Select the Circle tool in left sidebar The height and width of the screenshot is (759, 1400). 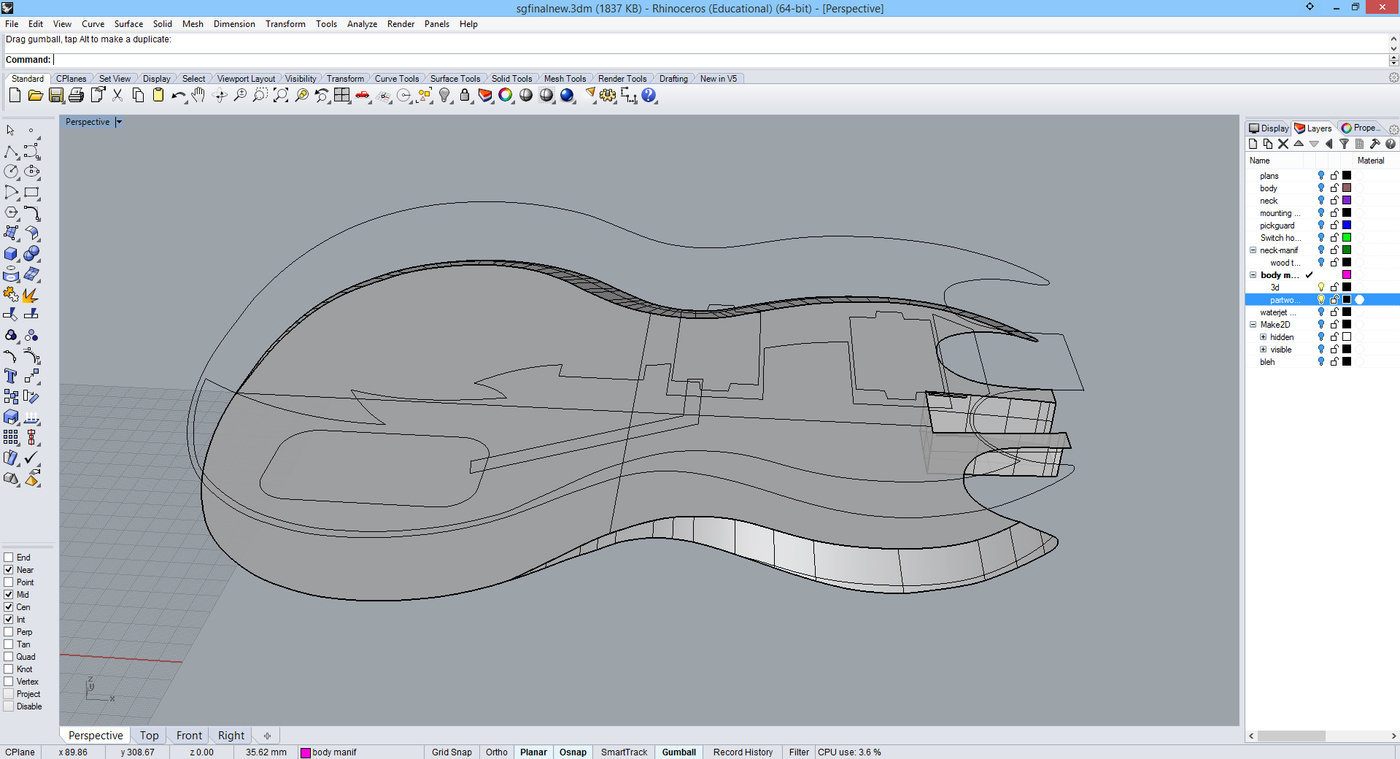pyautogui.click(x=11, y=172)
